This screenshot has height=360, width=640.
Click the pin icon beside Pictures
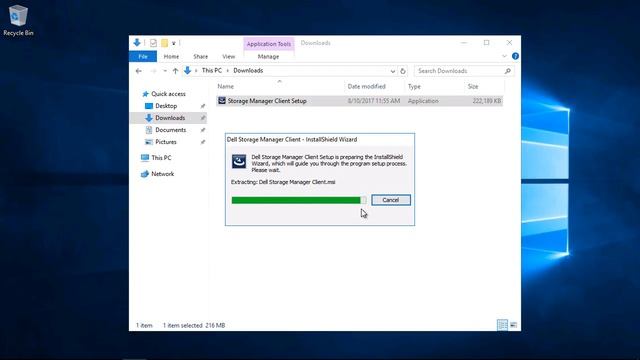pyautogui.click(x=202, y=142)
